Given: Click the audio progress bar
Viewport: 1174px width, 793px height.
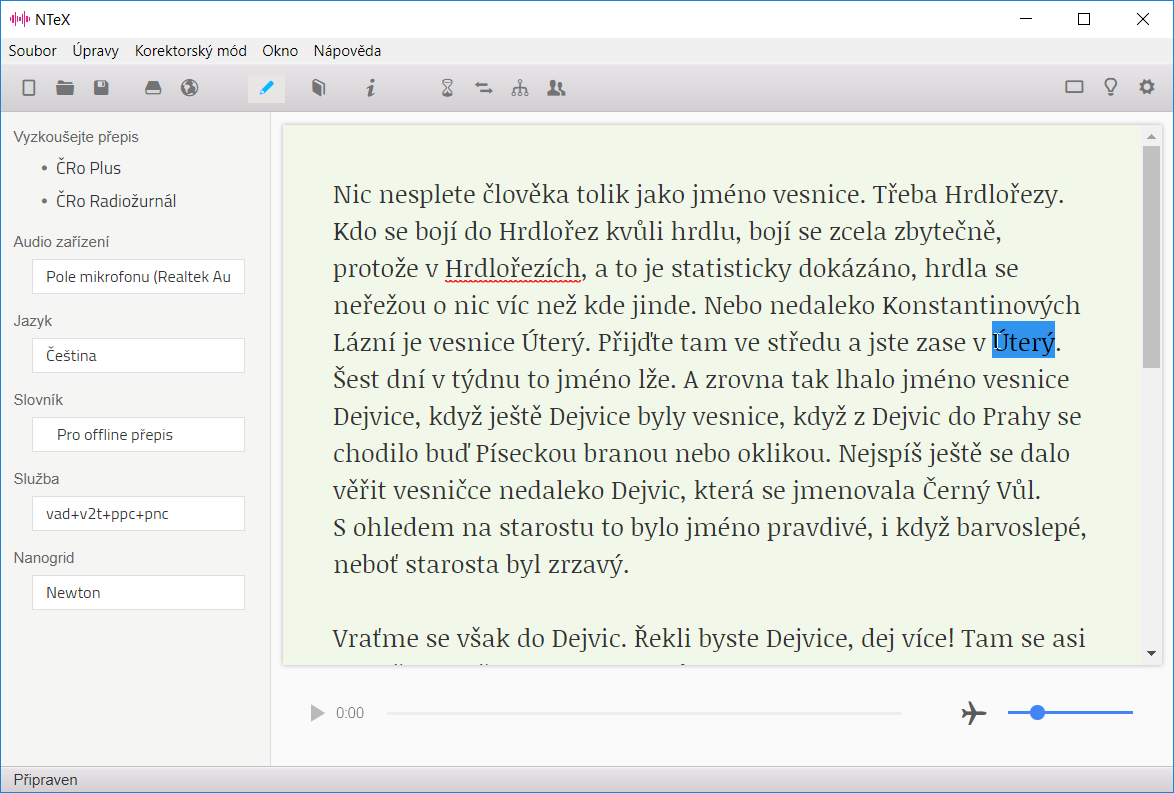Looking at the screenshot, I should click(644, 713).
